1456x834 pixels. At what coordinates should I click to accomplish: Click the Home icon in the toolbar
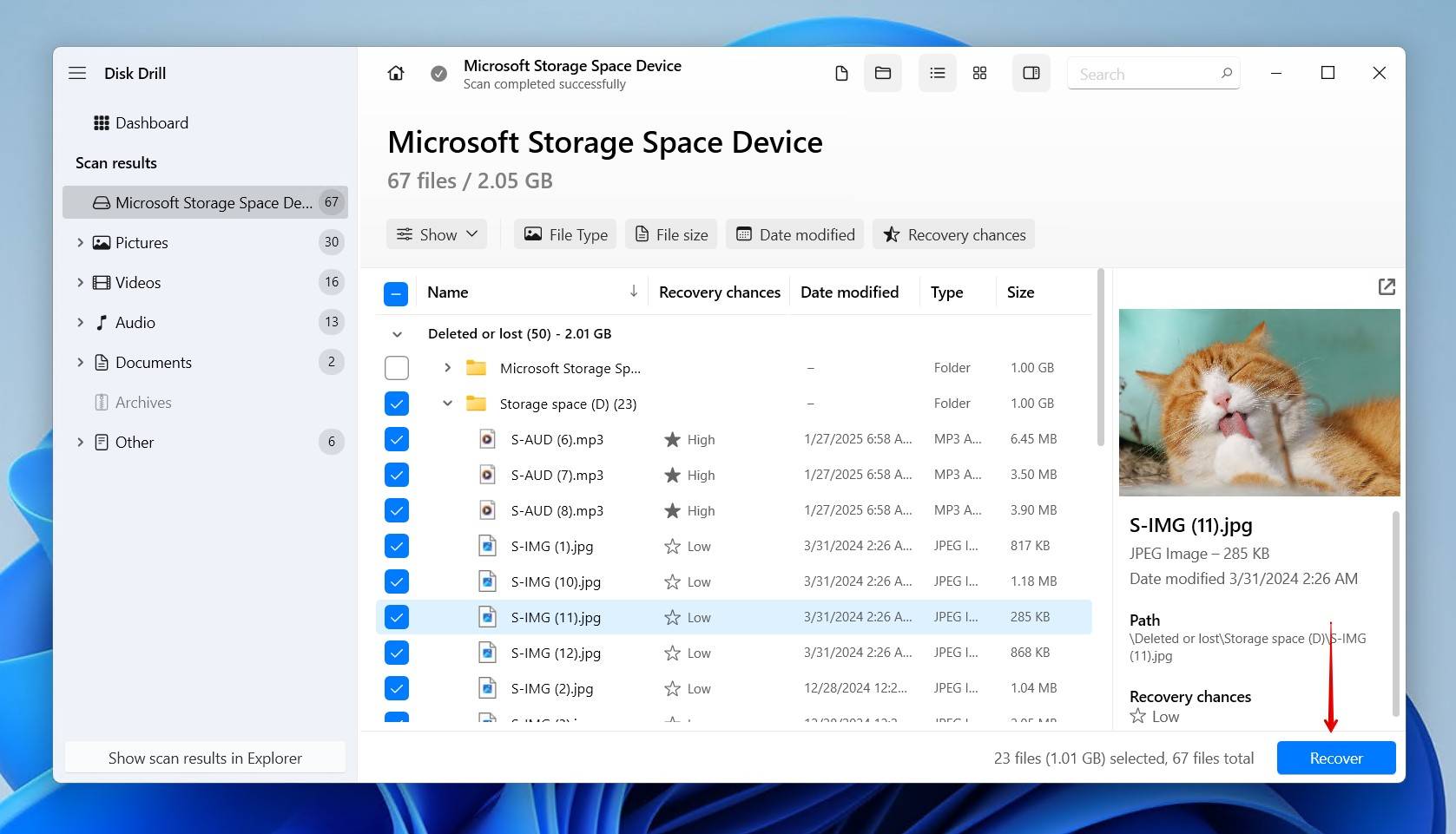coord(395,73)
